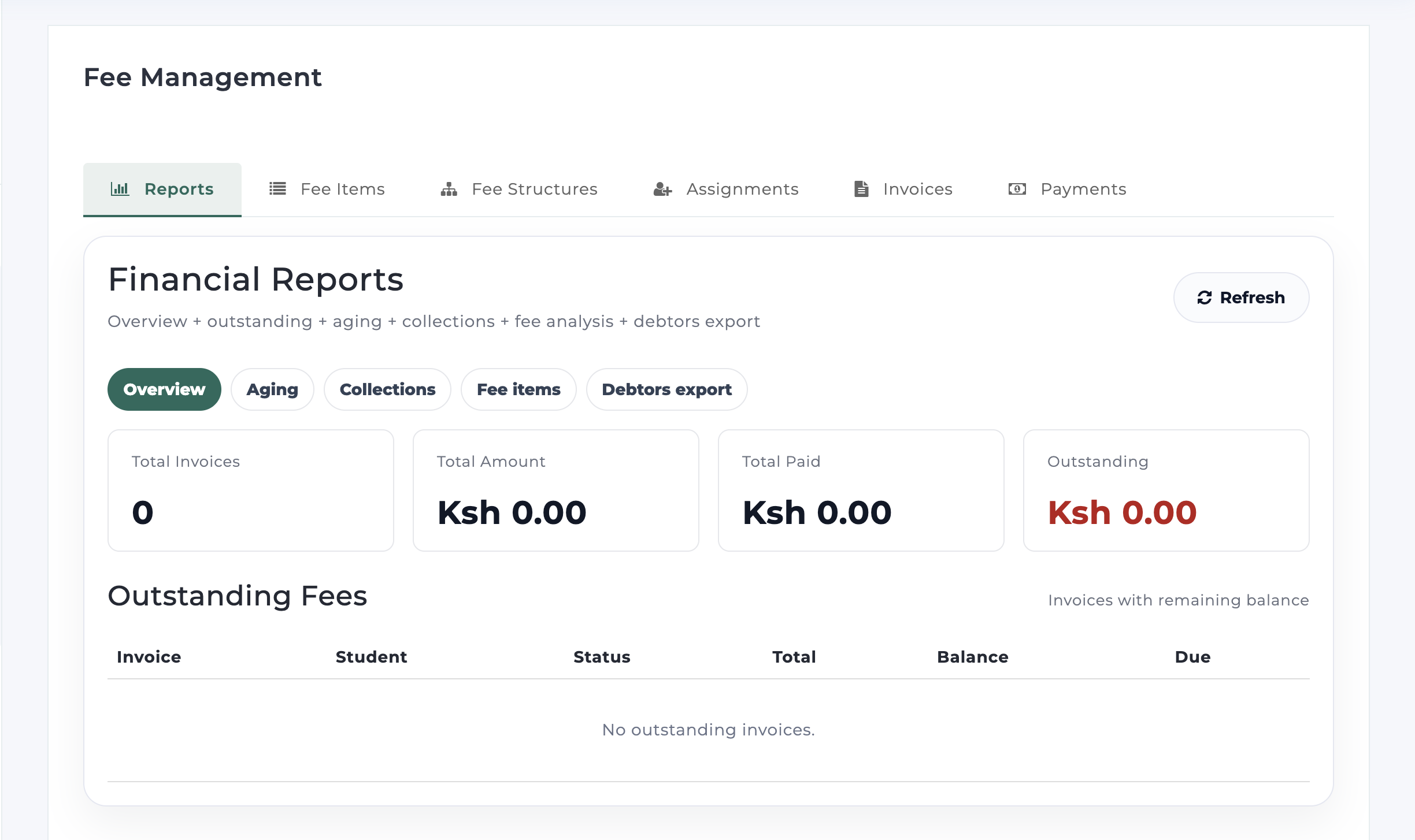Click the Assignments person-add icon
The image size is (1415, 840).
click(661, 189)
